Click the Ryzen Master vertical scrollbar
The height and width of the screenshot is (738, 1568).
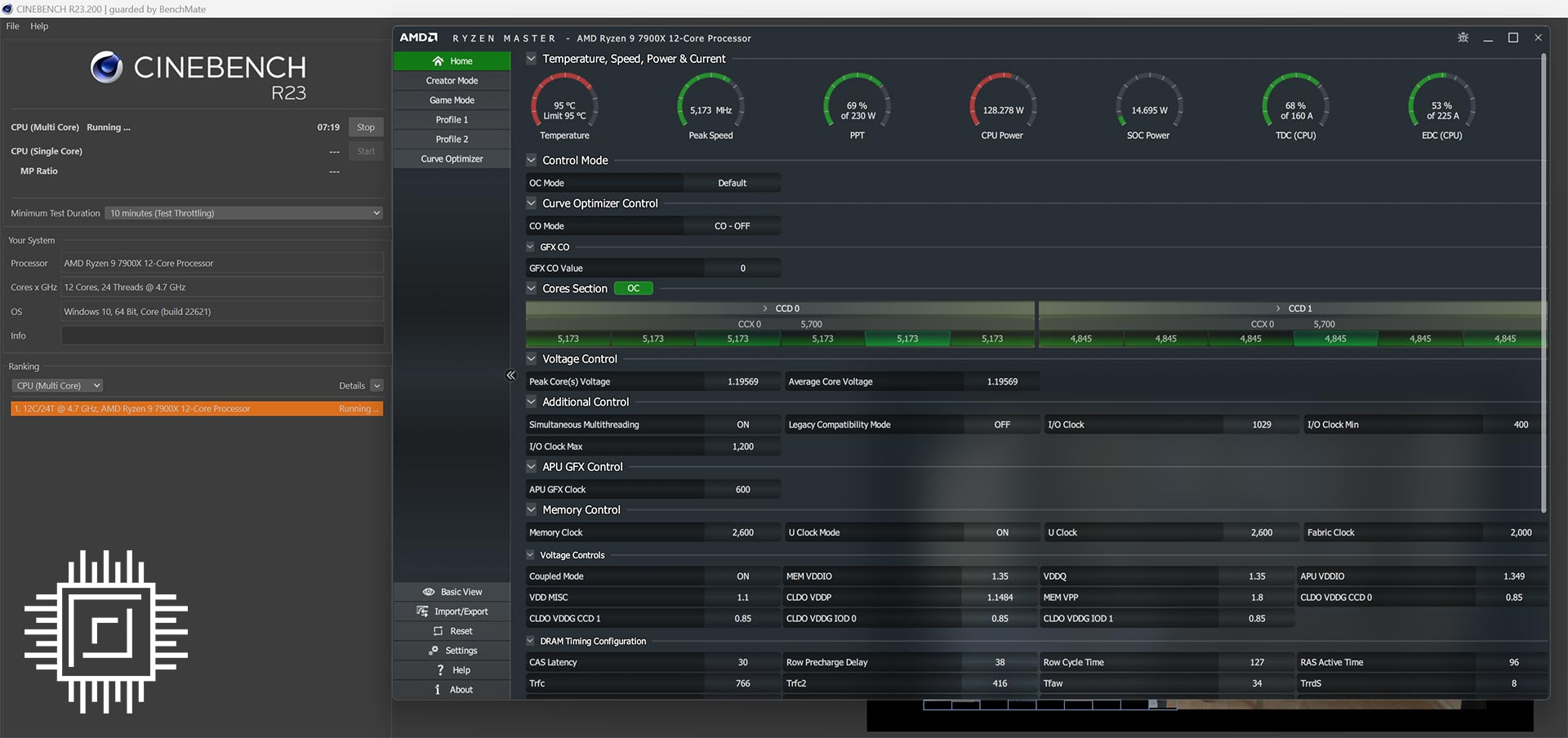[x=1543, y=282]
